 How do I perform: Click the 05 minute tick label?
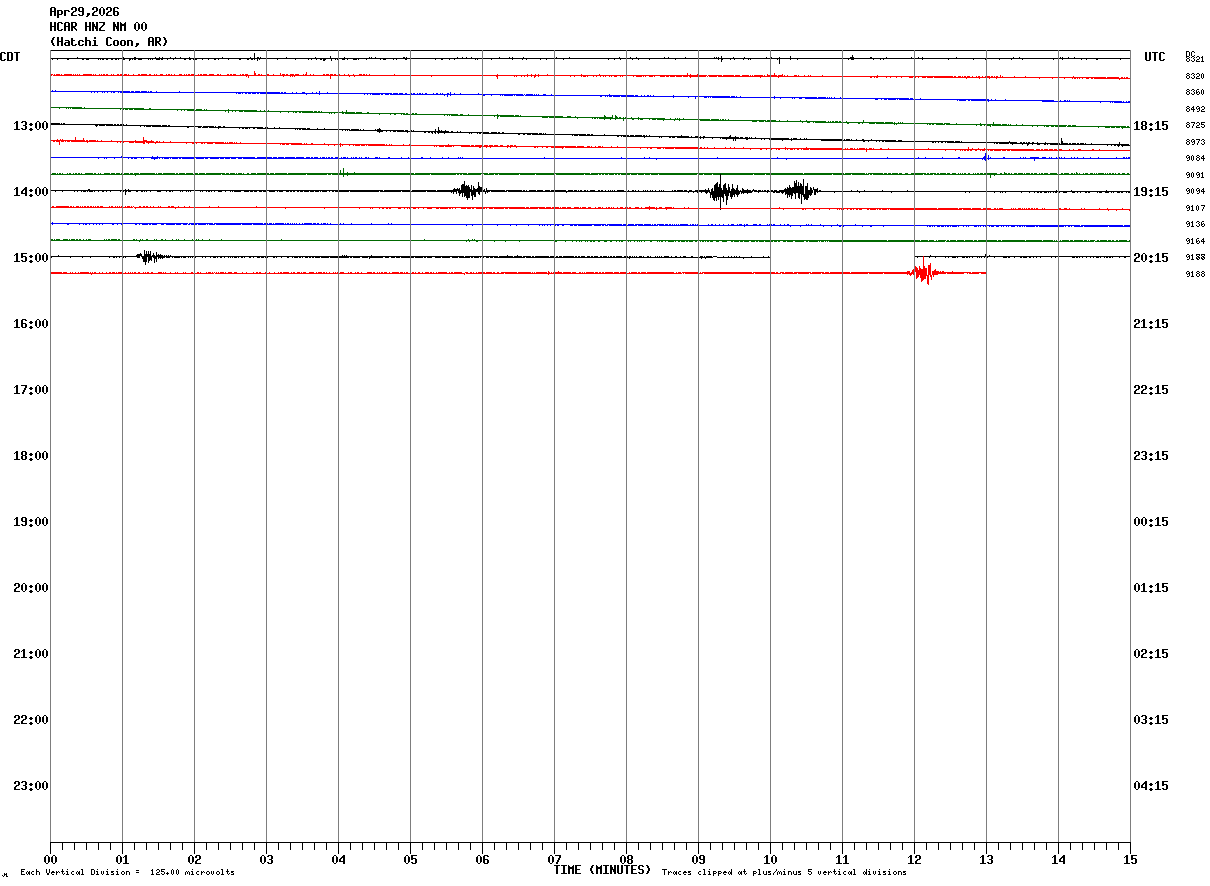pyautogui.click(x=410, y=859)
